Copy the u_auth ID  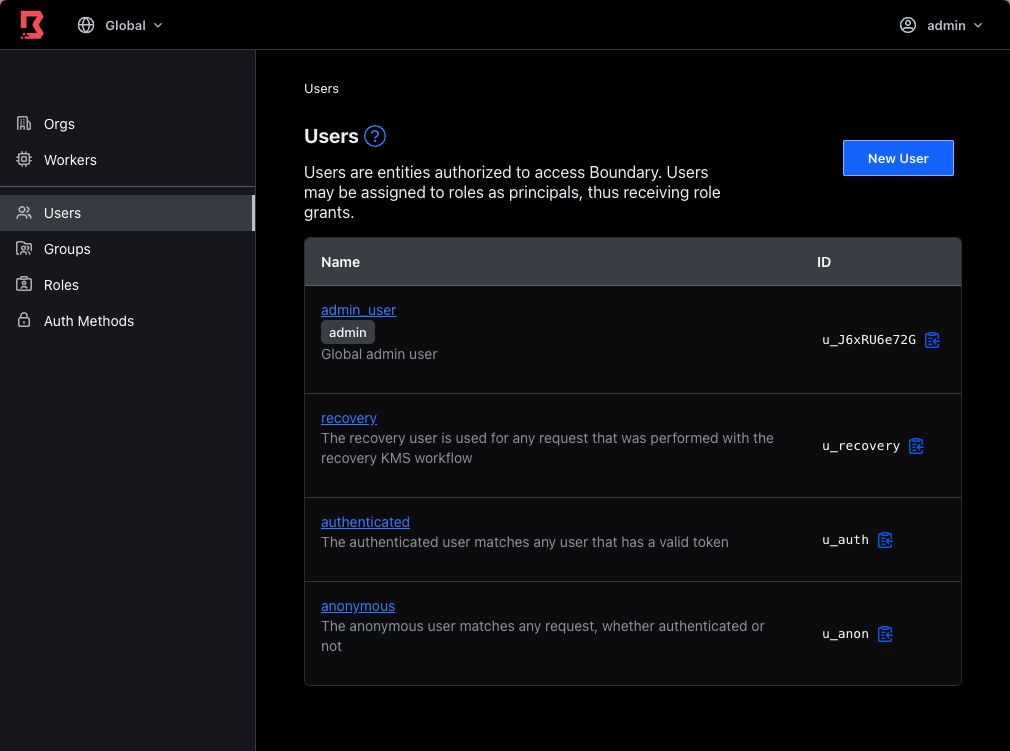885,540
